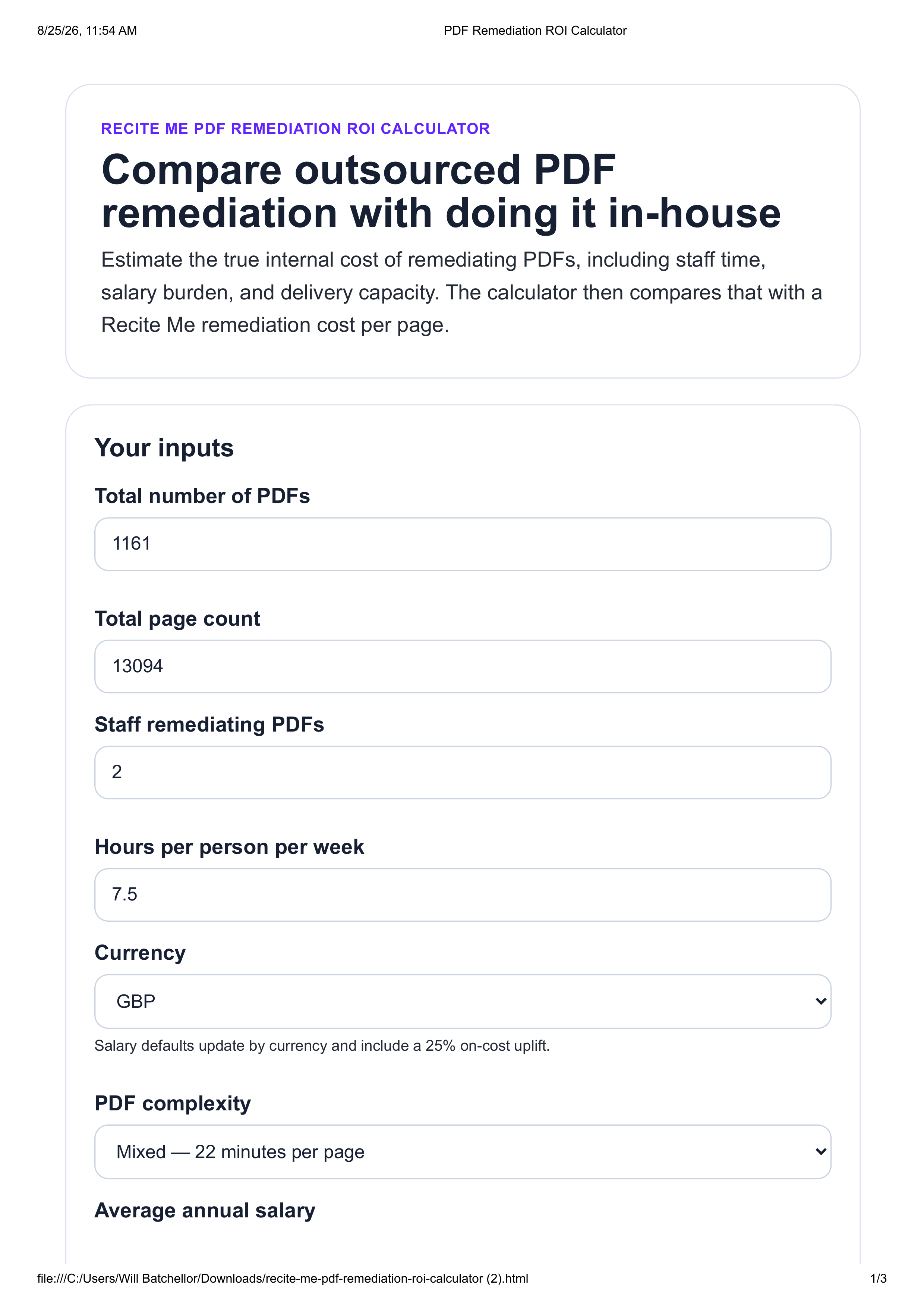Click the 'Currency' field label
Screen dimensions: 924x1308
[x=140, y=953]
